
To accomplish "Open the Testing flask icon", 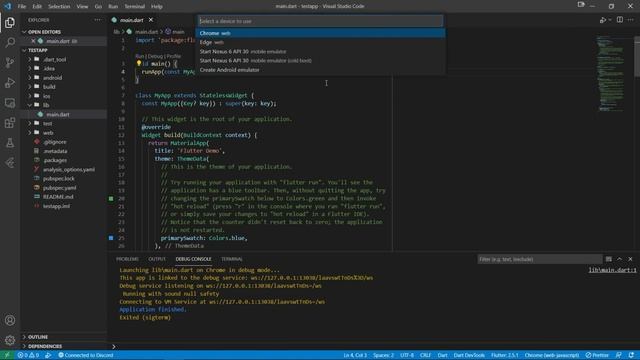I will [x=10, y=142].
